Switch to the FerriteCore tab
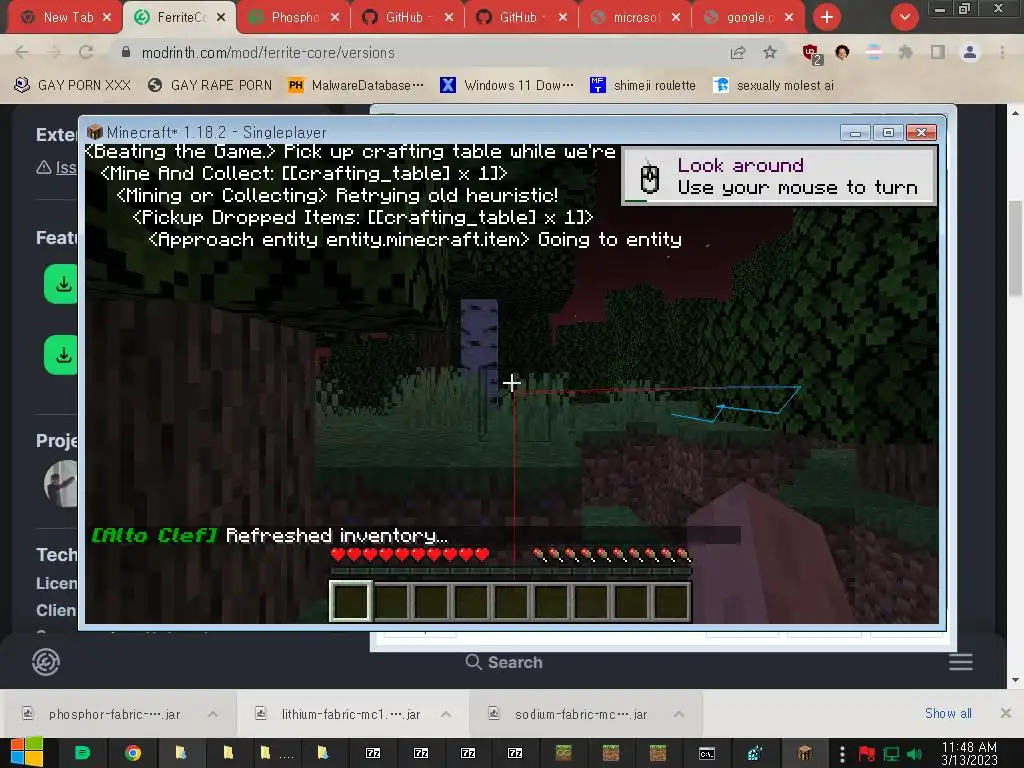Image resolution: width=1024 pixels, height=768 pixels. coord(181,17)
